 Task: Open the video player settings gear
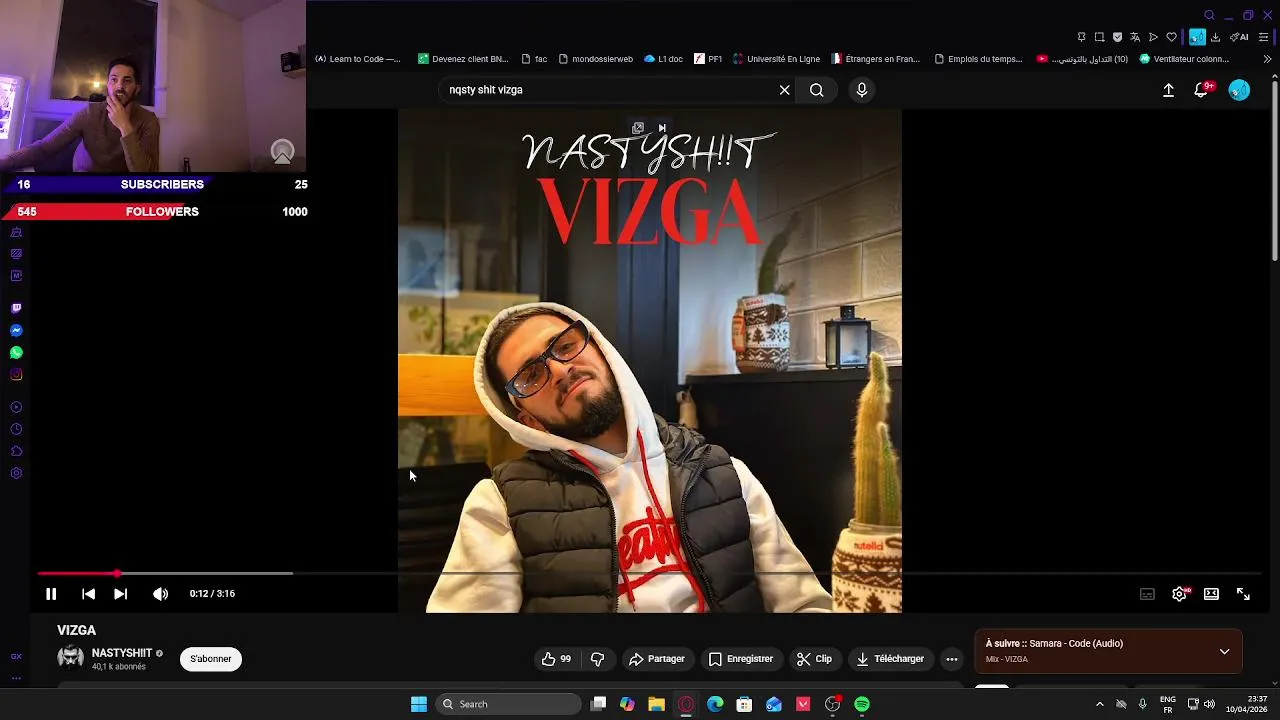pyautogui.click(x=1180, y=594)
